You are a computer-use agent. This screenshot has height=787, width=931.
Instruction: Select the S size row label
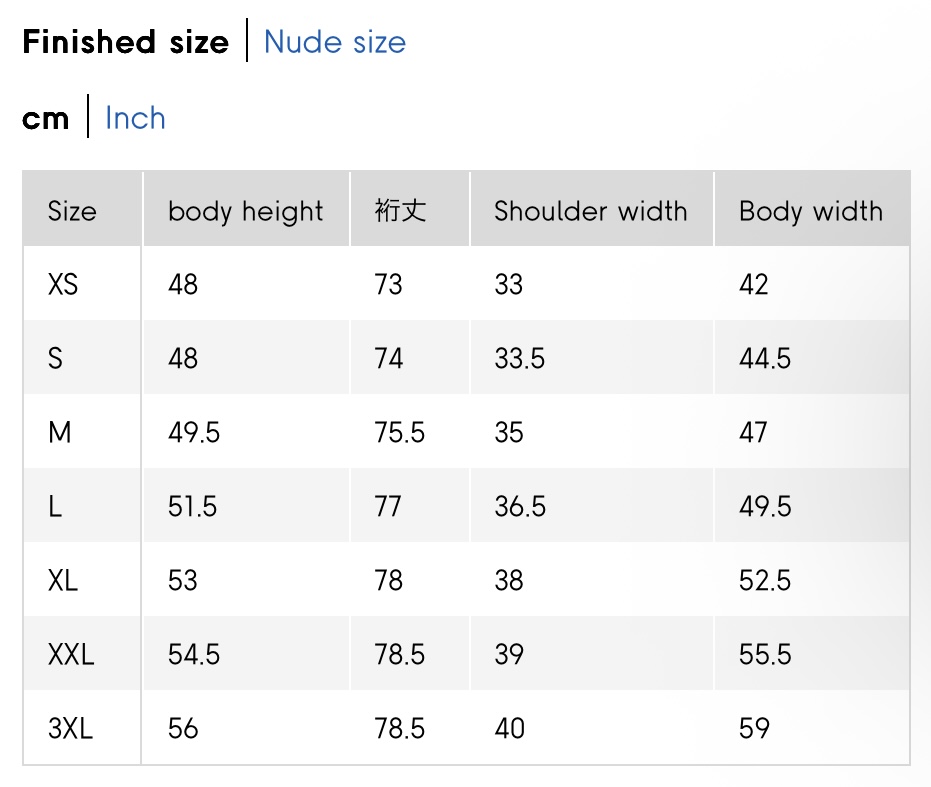[55, 358]
